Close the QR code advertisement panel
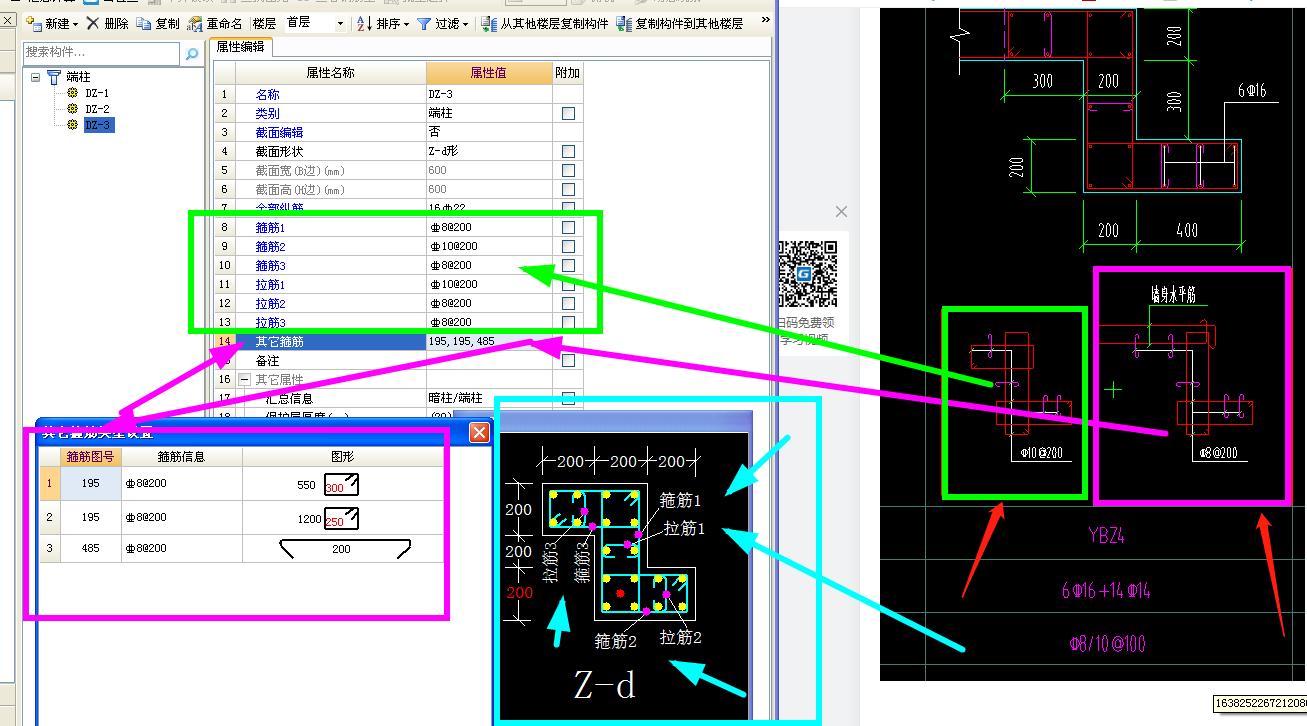The image size is (1307, 726). click(841, 211)
